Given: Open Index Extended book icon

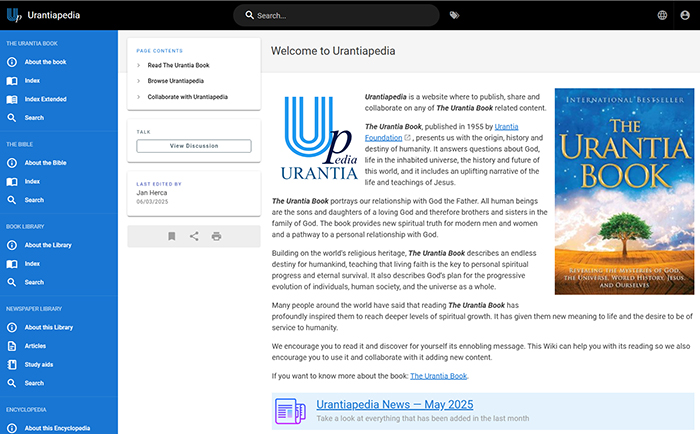Looking at the screenshot, I should pyautogui.click(x=12, y=100).
